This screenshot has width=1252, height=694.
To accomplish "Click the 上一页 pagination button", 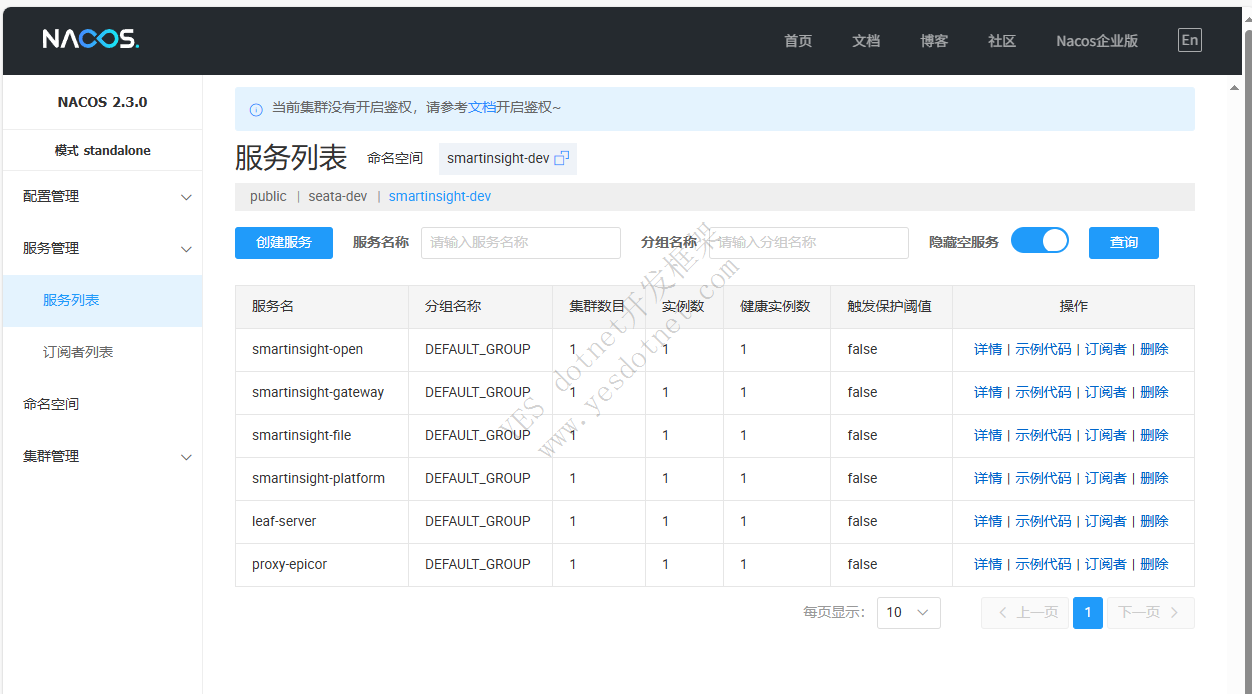I will click(1026, 613).
